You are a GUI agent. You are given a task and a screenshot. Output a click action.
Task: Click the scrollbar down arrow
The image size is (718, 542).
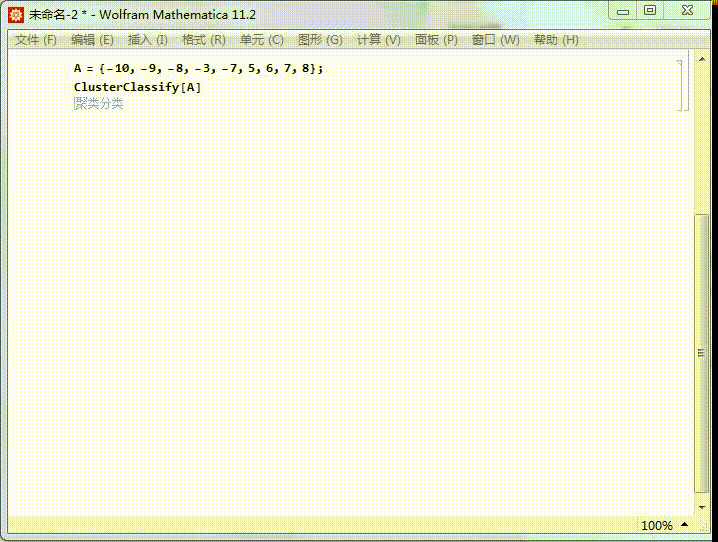point(702,507)
